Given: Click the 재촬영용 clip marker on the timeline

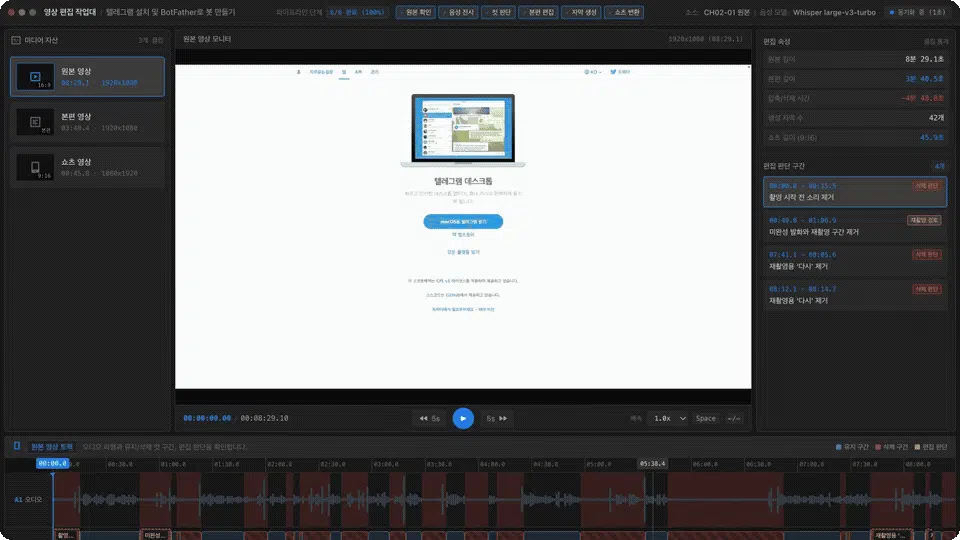Looking at the screenshot, I should point(893,534).
